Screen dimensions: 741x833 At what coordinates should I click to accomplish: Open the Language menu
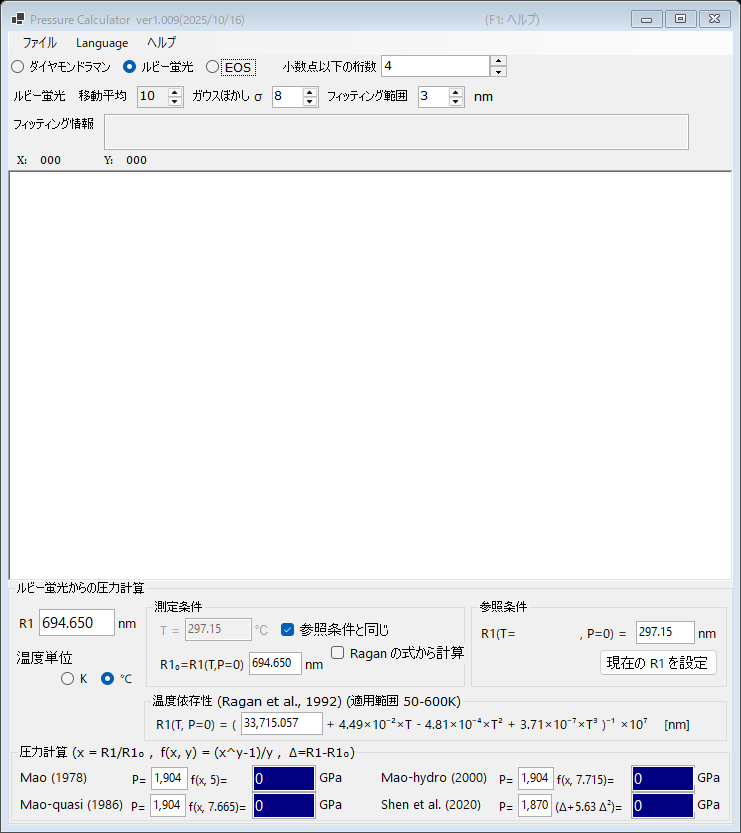click(x=102, y=42)
